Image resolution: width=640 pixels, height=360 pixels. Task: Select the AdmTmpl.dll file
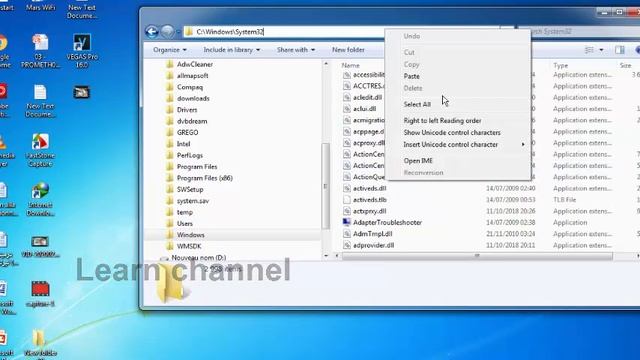click(x=372, y=234)
